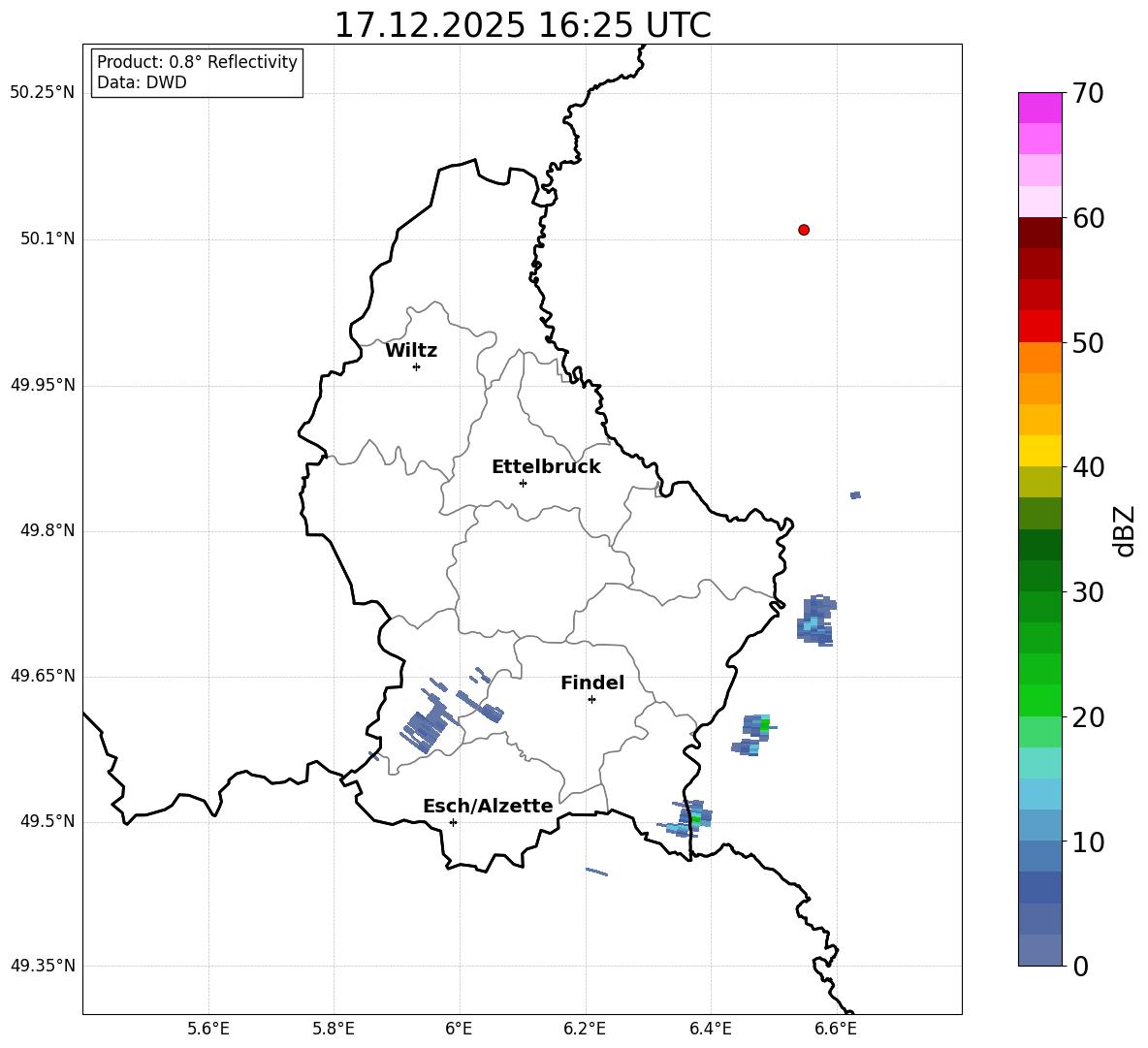Screen dimensions: 1148x1048
Task: Click the 50.25°N latitude label
Action: (43, 93)
